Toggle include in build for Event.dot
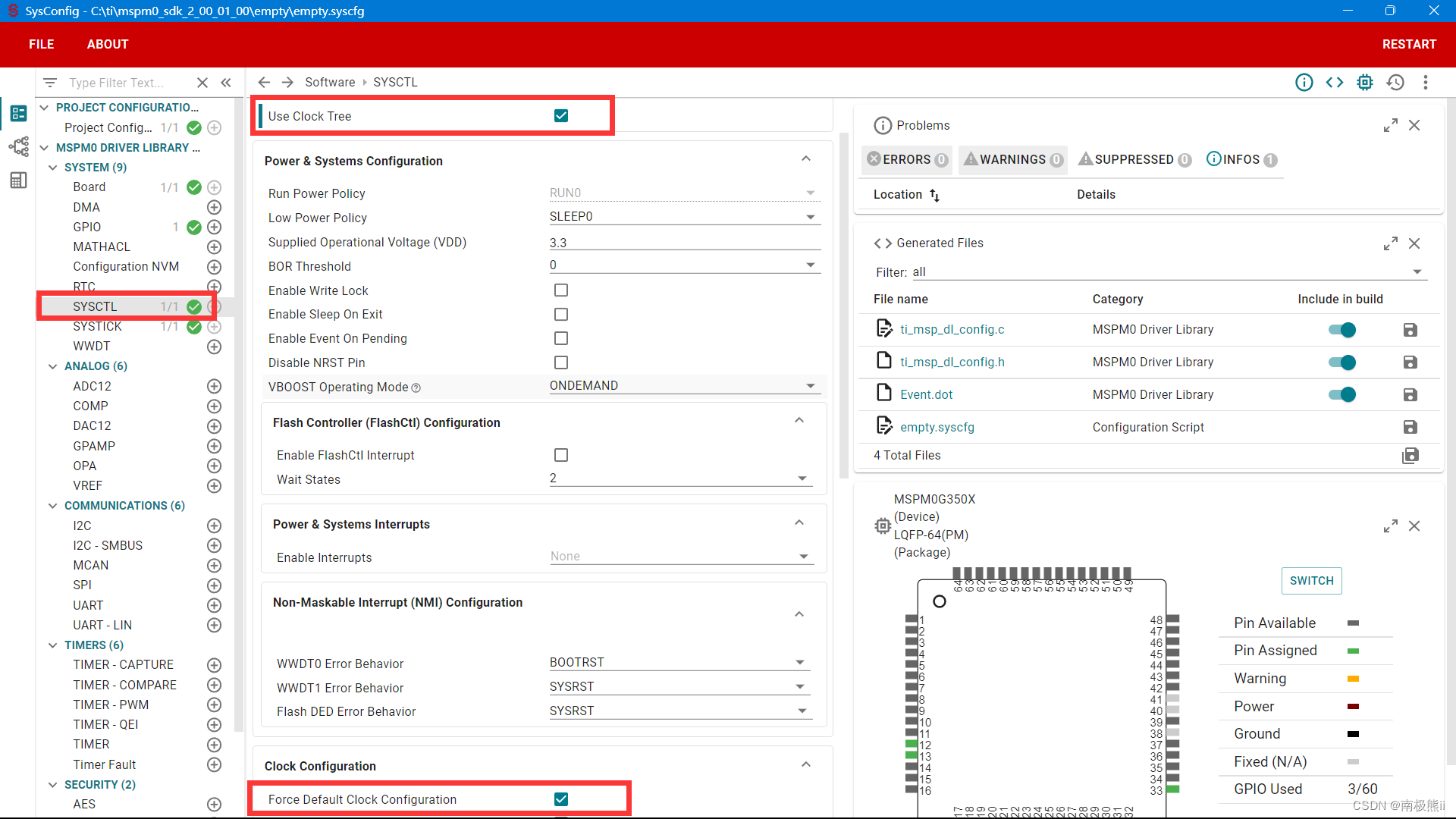This screenshot has width=1456, height=819. tap(1341, 394)
